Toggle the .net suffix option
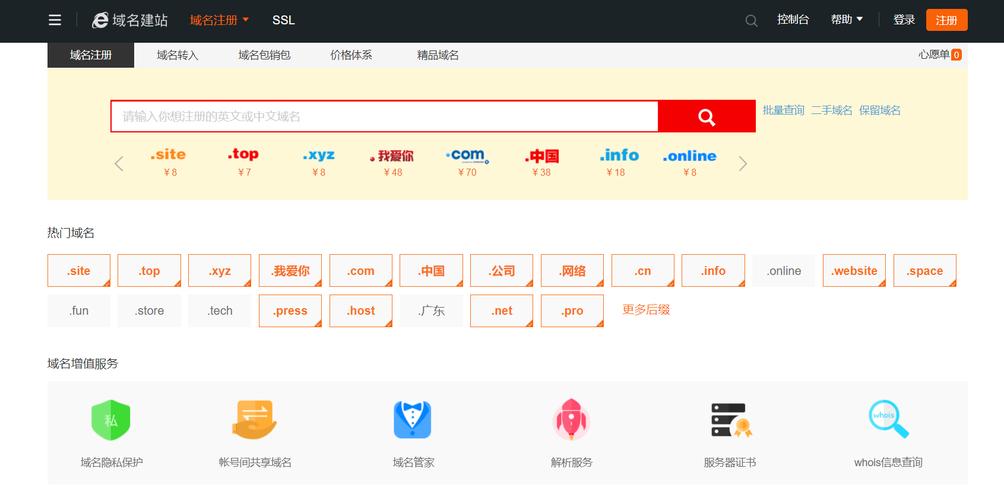Screen dimensions: 1004x500 (x=501, y=311)
